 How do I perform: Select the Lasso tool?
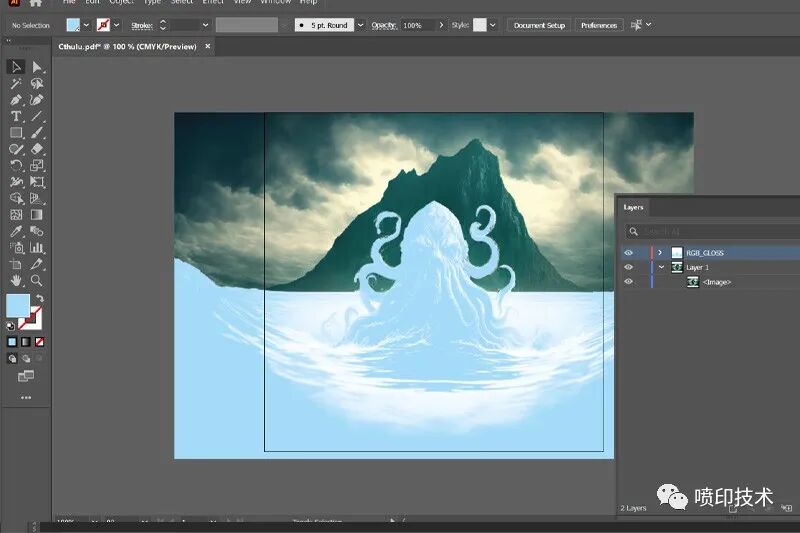pos(37,83)
